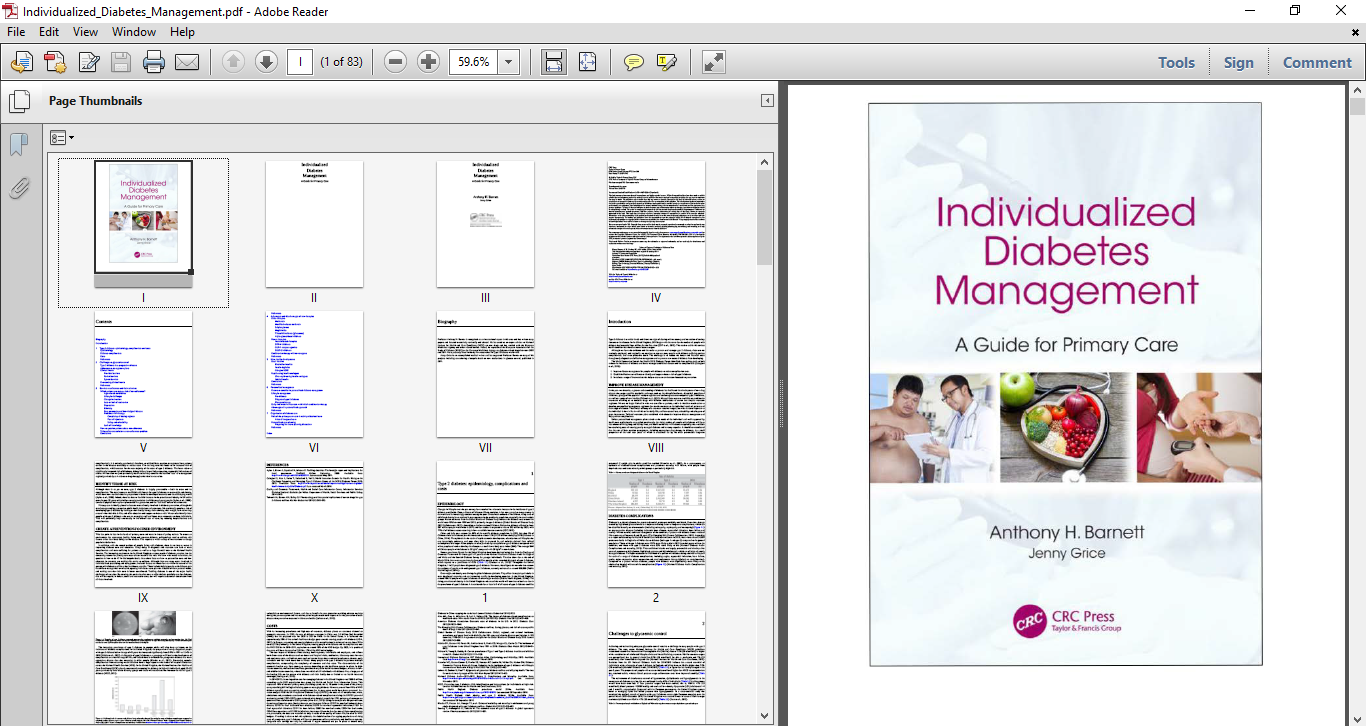Click thumbnails panel scrollbar thumb
This screenshot has width=1366, height=726.
pyautogui.click(x=765, y=217)
